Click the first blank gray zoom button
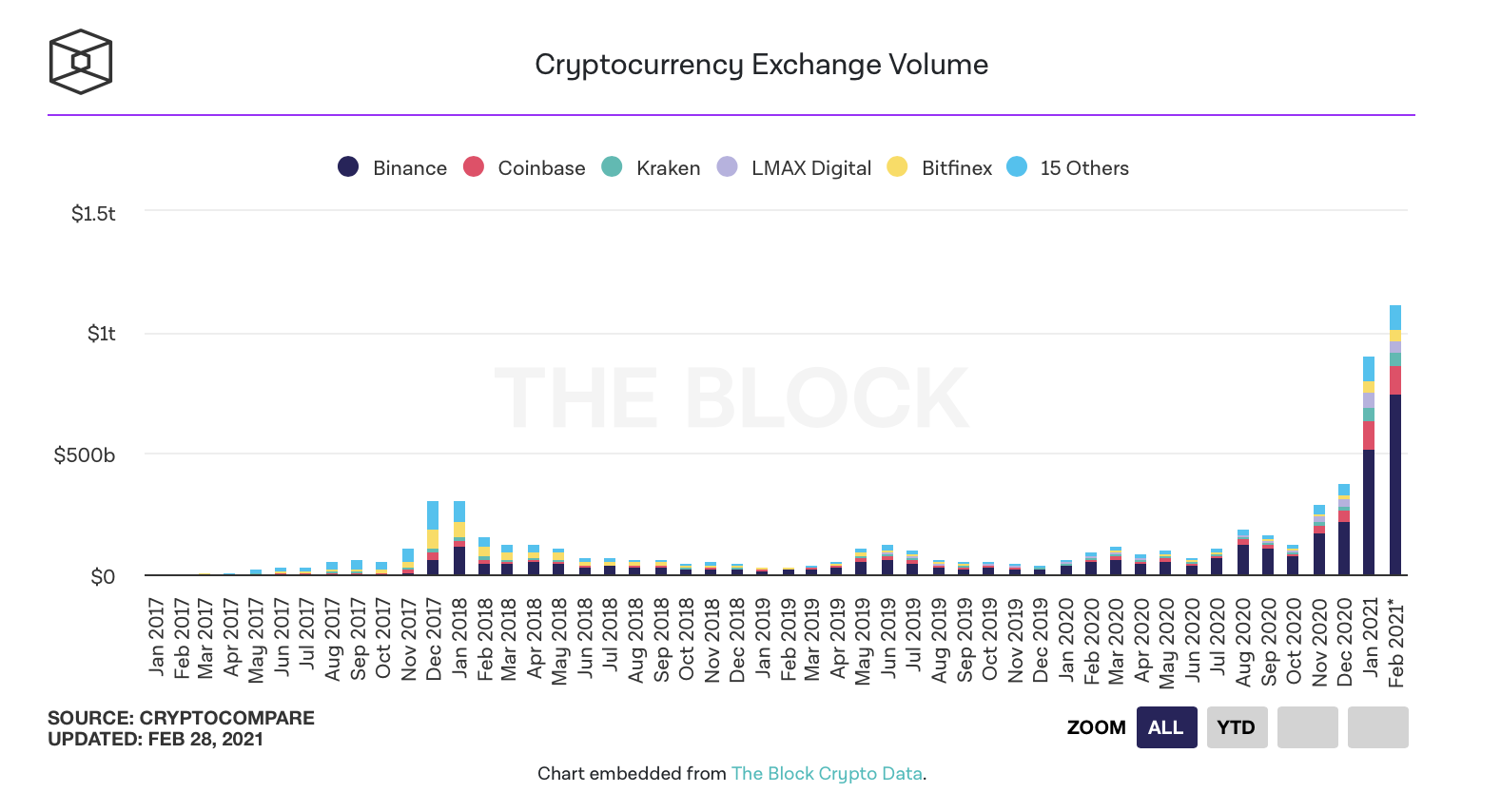 (1307, 727)
